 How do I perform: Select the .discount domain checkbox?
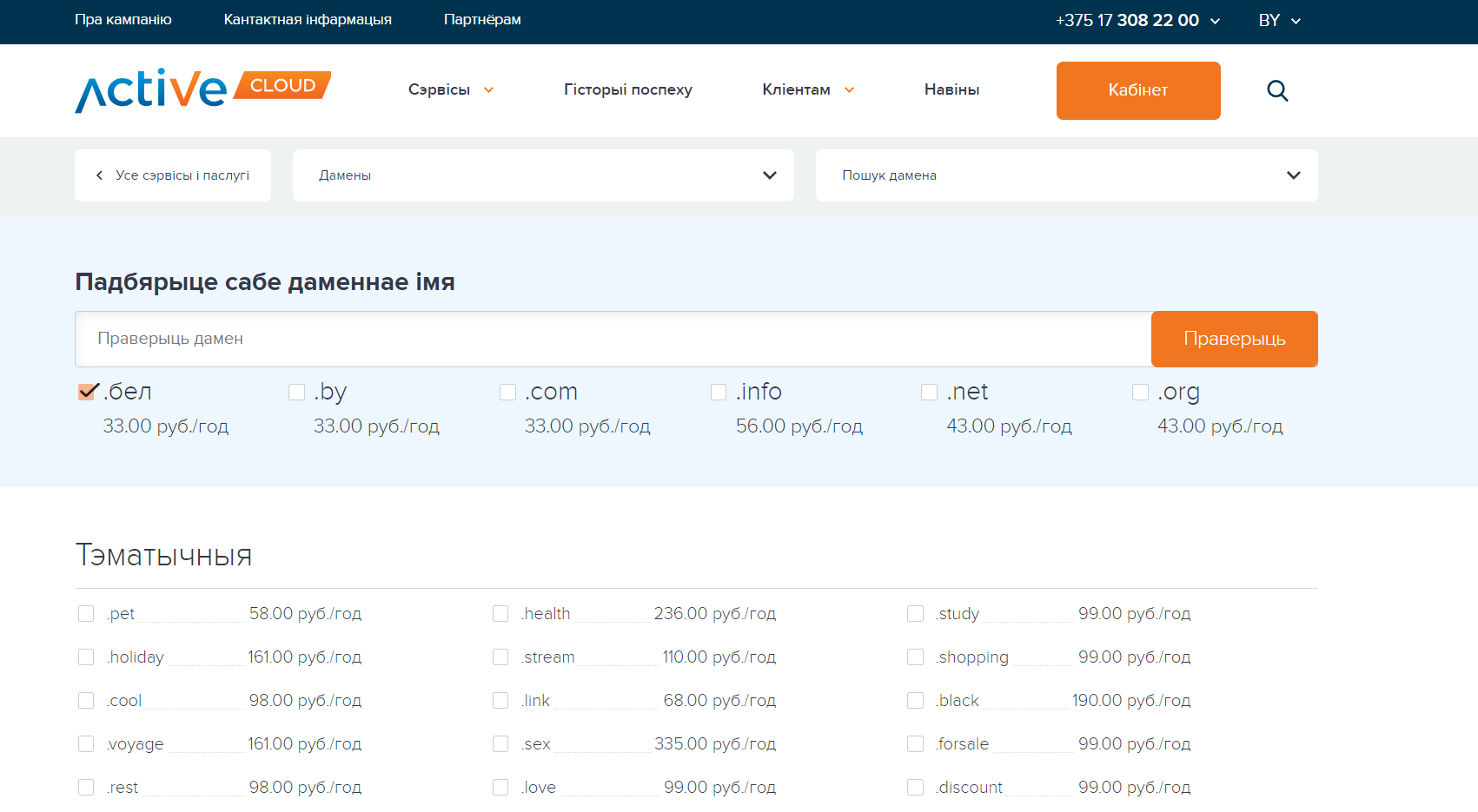coord(915,788)
